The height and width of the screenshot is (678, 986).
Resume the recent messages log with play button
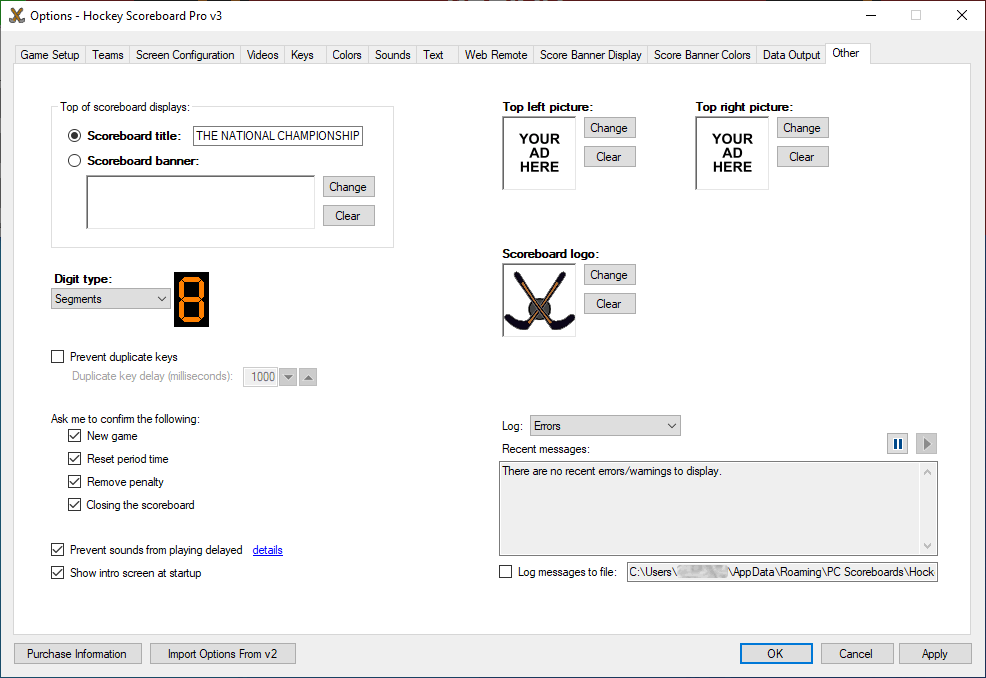coord(926,444)
